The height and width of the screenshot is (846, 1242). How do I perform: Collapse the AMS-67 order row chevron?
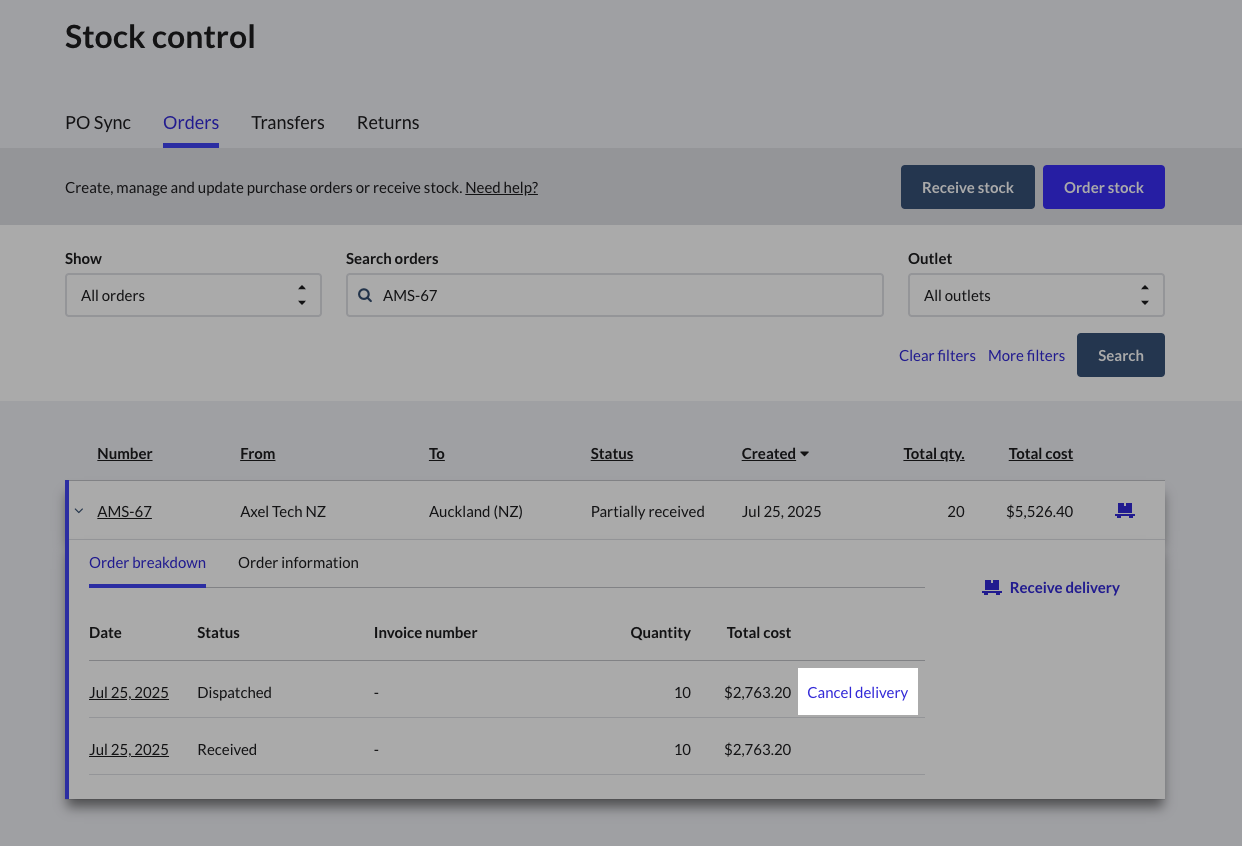click(x=79, y=511)
